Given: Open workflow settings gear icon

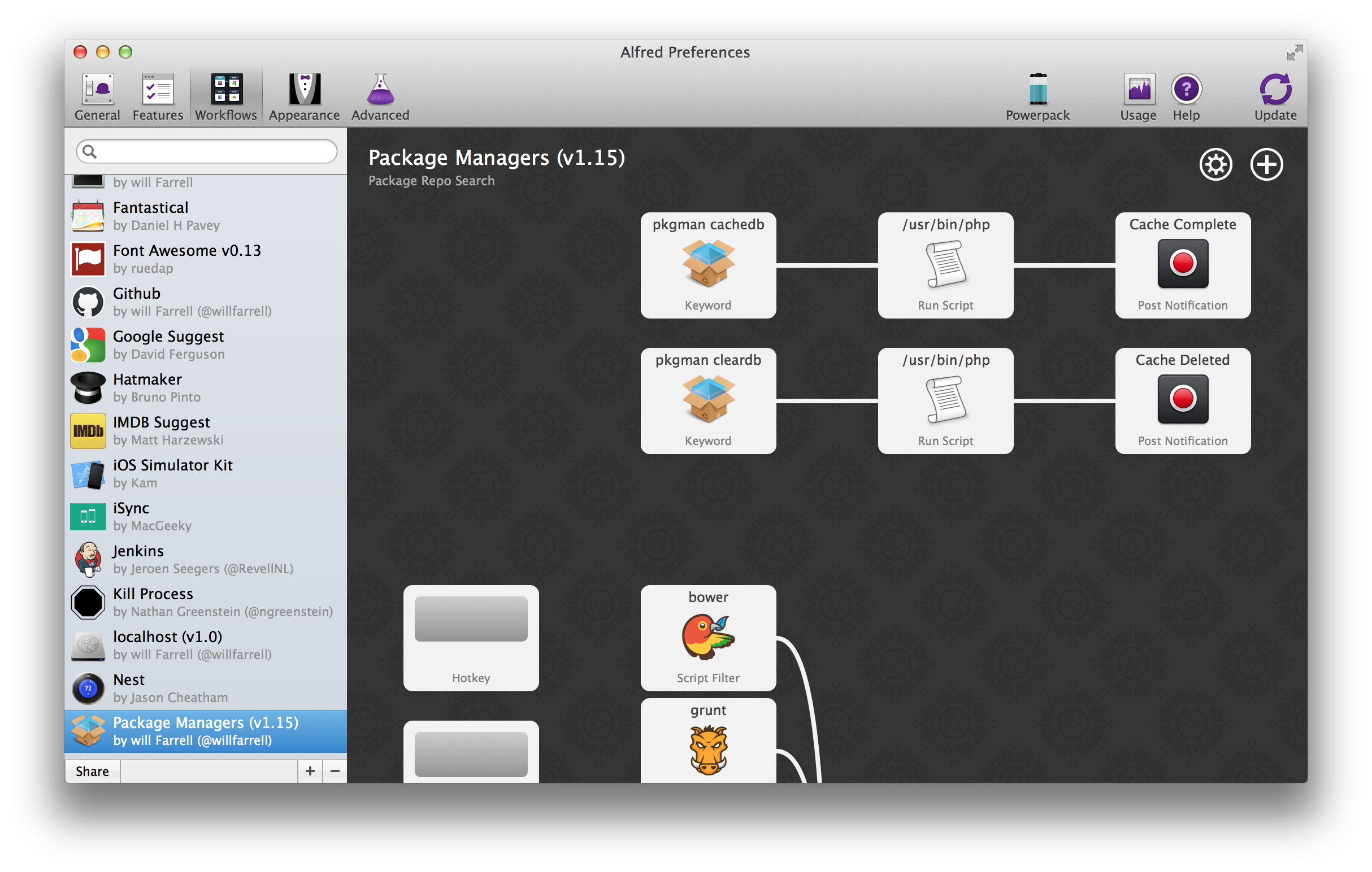Looking at the screenshot, I should 1216,165.
